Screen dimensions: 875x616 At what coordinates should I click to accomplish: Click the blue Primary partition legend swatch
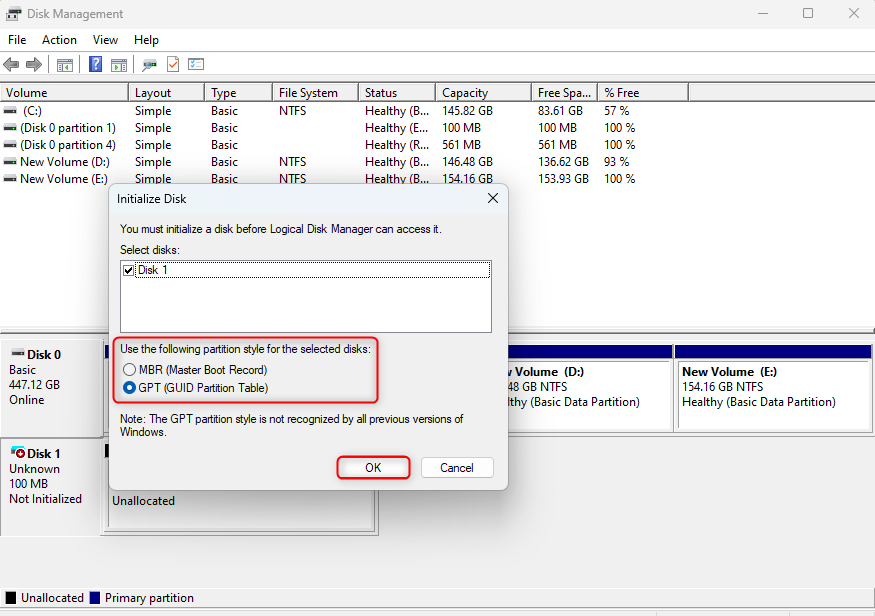pos(95,598)
